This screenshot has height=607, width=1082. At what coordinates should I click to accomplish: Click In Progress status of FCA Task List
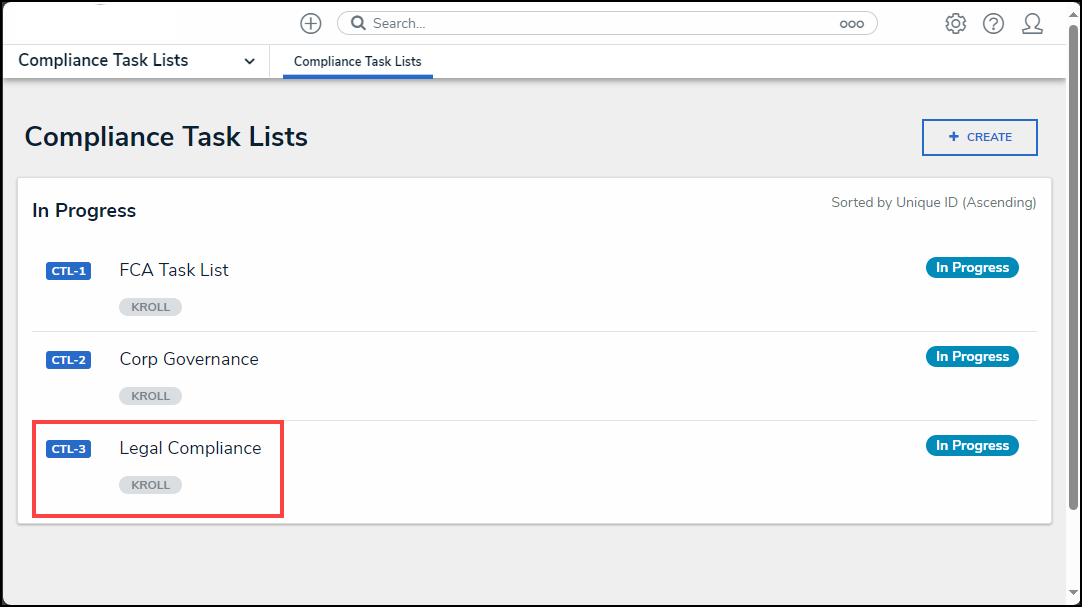click(972, 268)
